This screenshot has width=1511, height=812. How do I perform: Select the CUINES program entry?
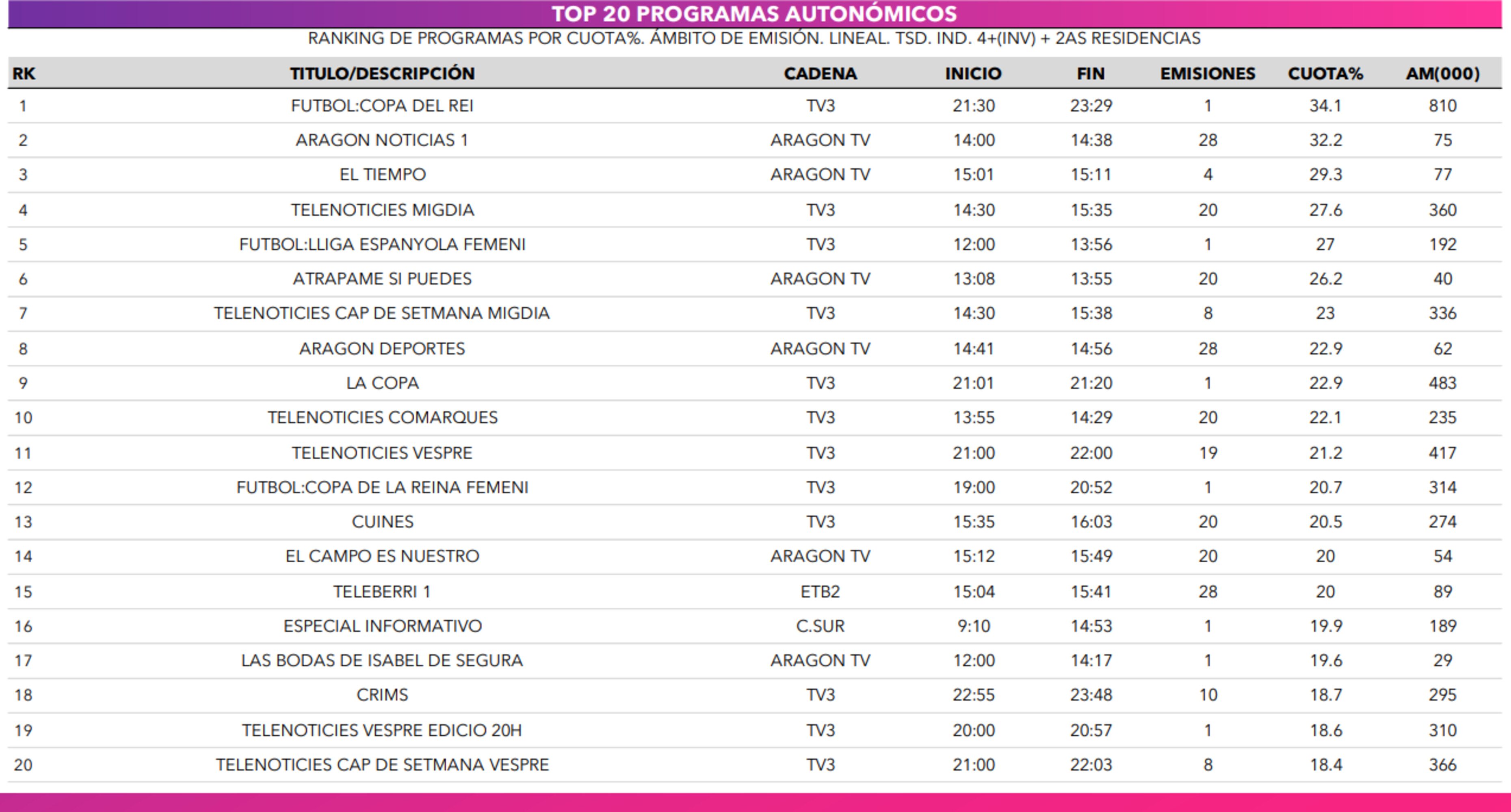coord(382,522)
